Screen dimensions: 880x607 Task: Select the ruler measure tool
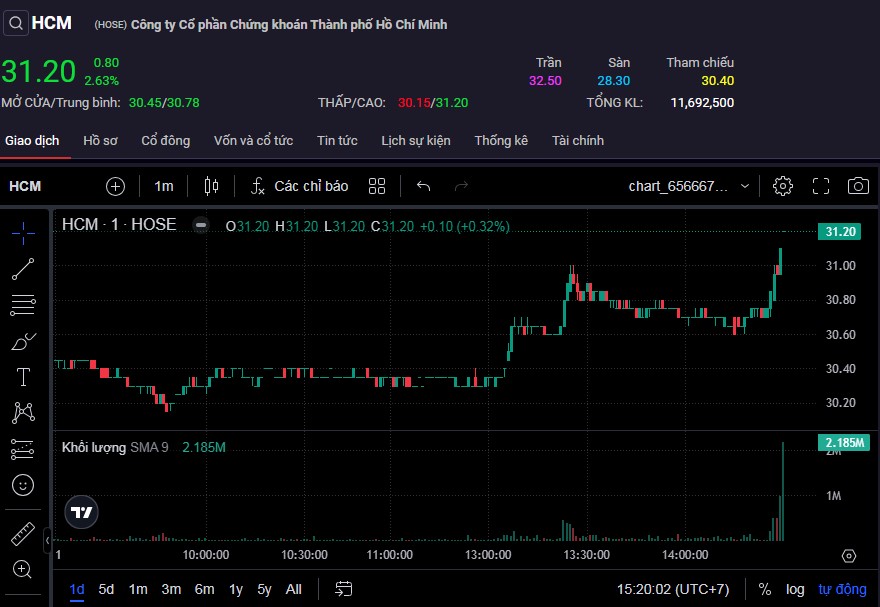click(x=23, y=533)
